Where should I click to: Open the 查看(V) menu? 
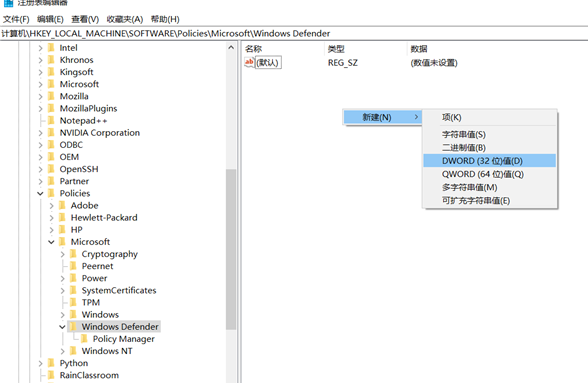[x=85, y=19]
